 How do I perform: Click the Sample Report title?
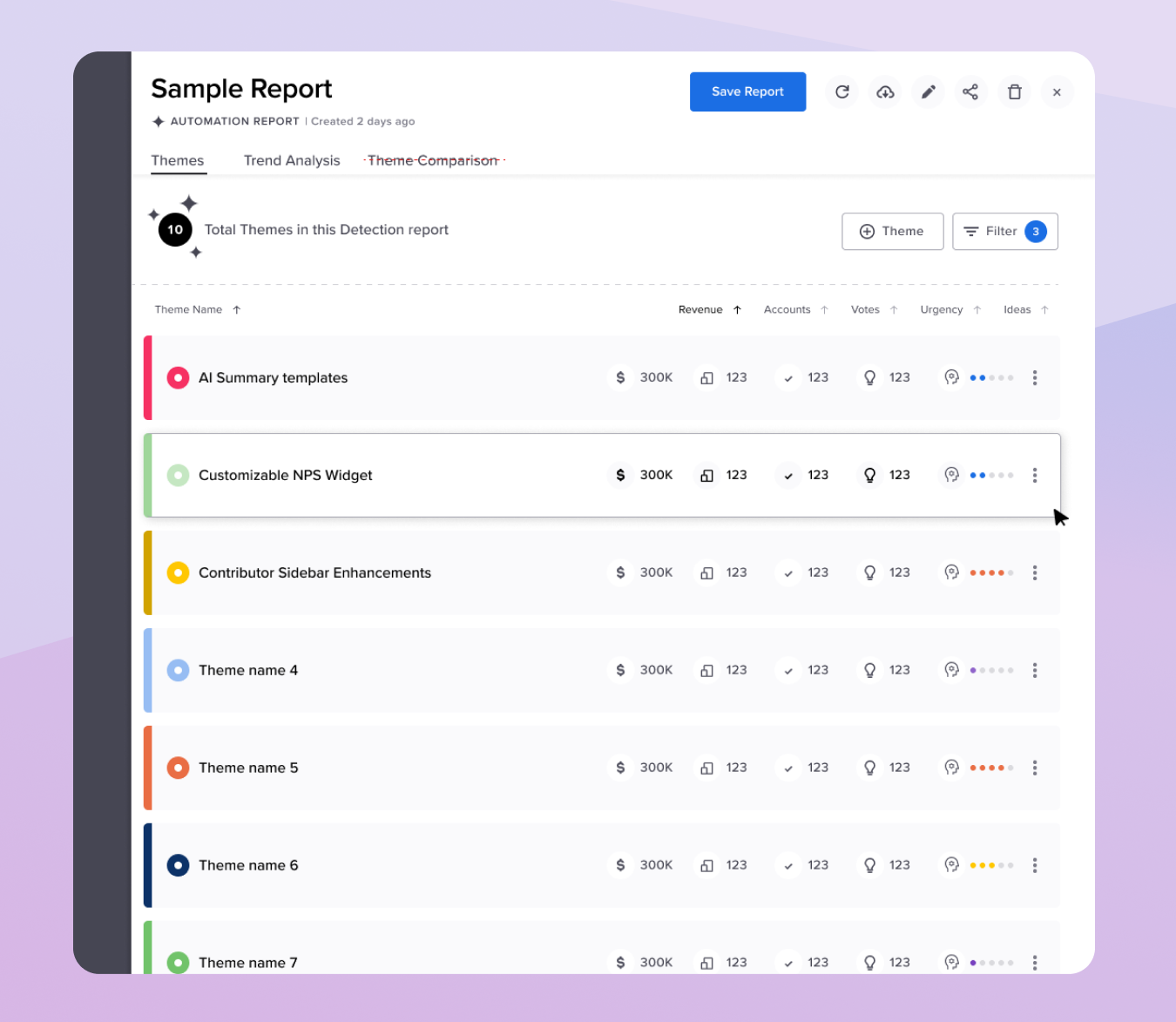click(x=241, y=89)
